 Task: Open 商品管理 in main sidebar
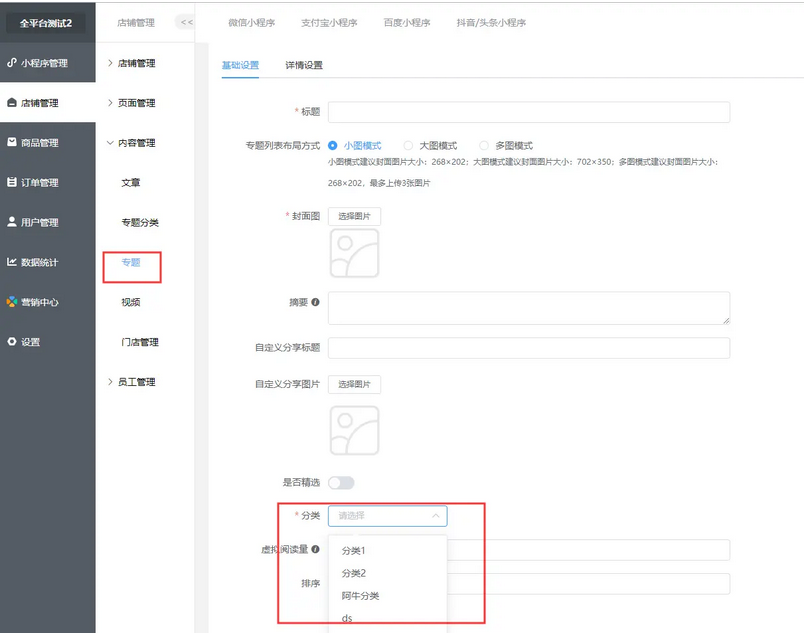[48, 143]
